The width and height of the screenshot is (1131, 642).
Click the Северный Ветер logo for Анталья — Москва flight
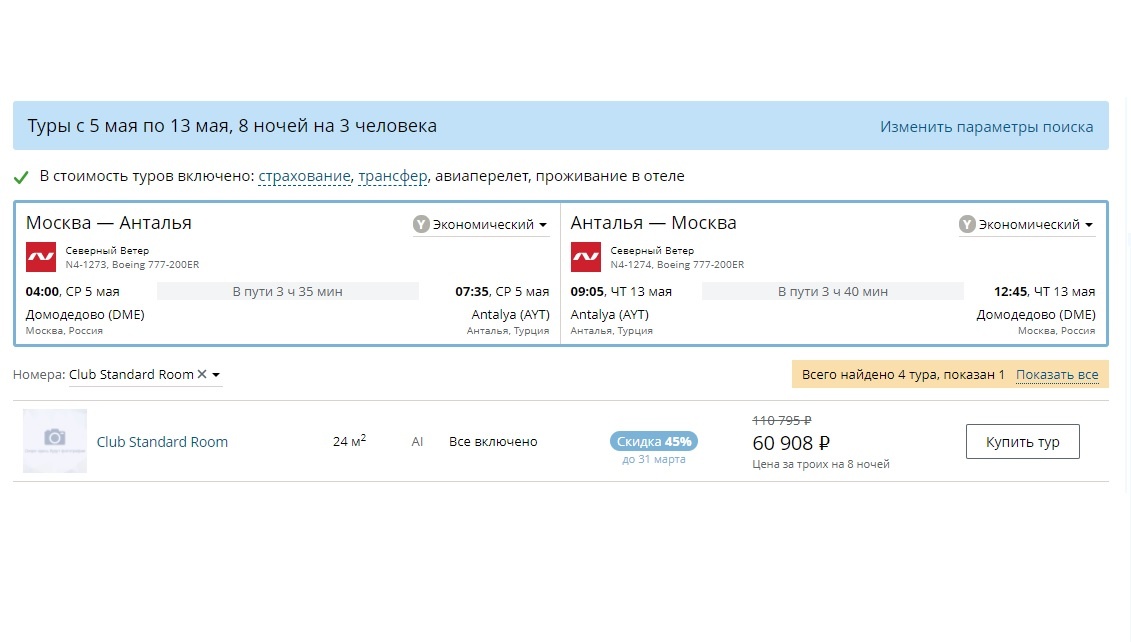(586, 258)
